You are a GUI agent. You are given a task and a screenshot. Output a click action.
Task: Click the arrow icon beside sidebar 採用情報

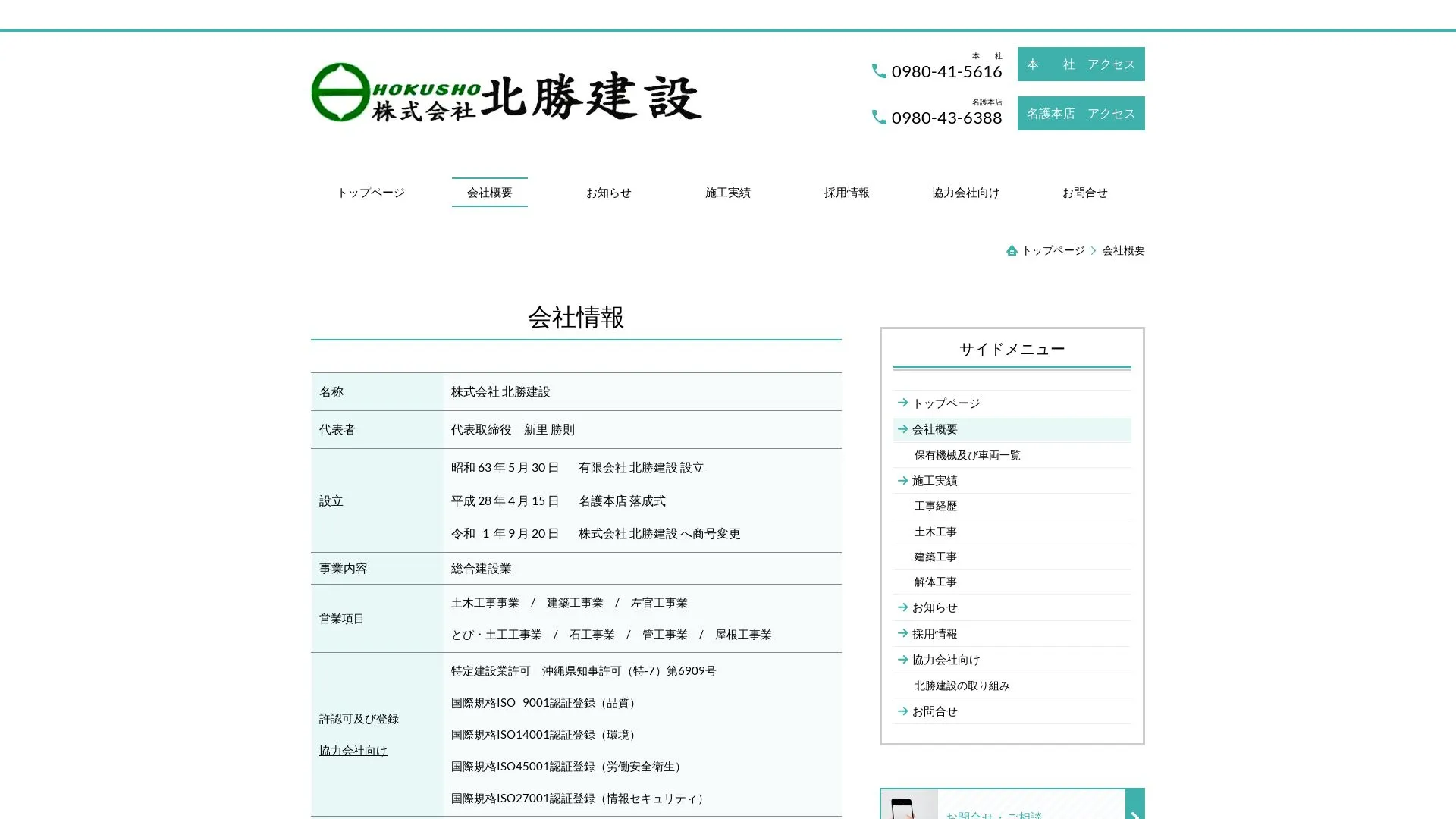(902, 633)
